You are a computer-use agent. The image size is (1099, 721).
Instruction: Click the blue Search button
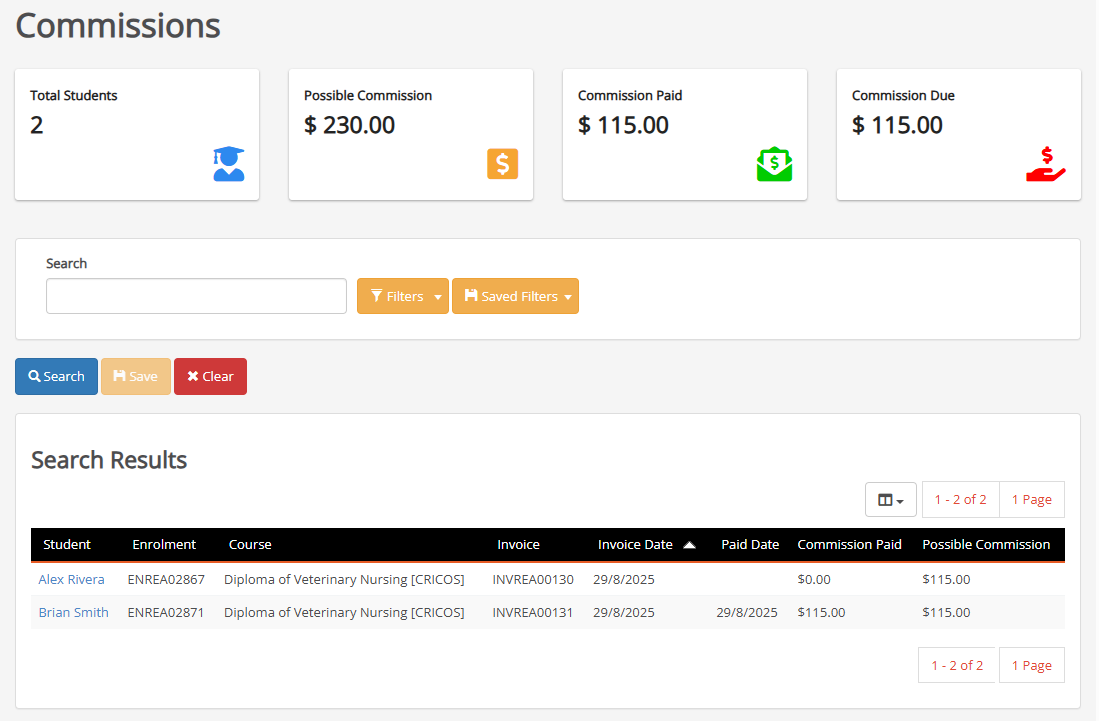pyautogui.click(x=57, y=376)
